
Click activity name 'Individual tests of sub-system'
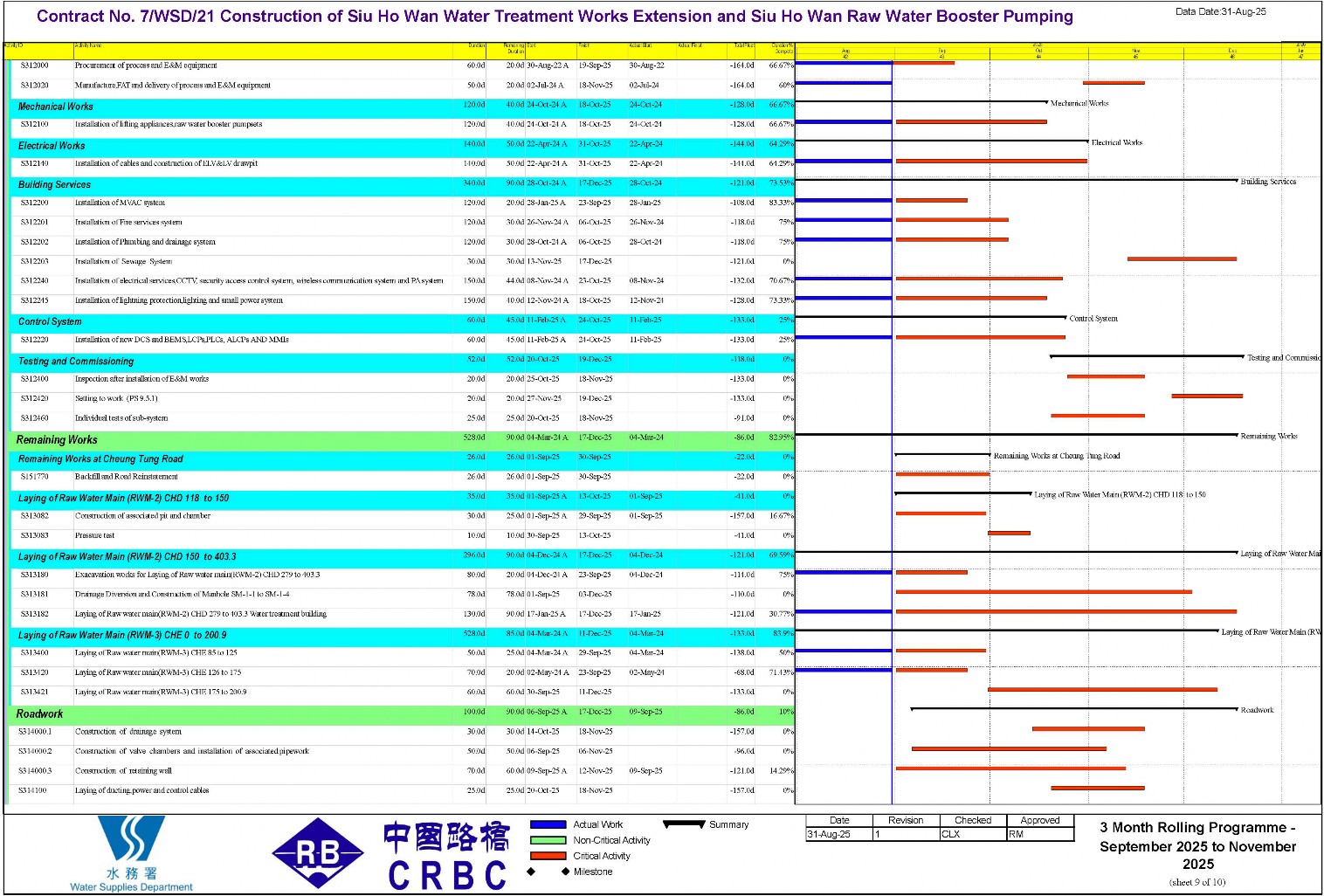[121, 418]
